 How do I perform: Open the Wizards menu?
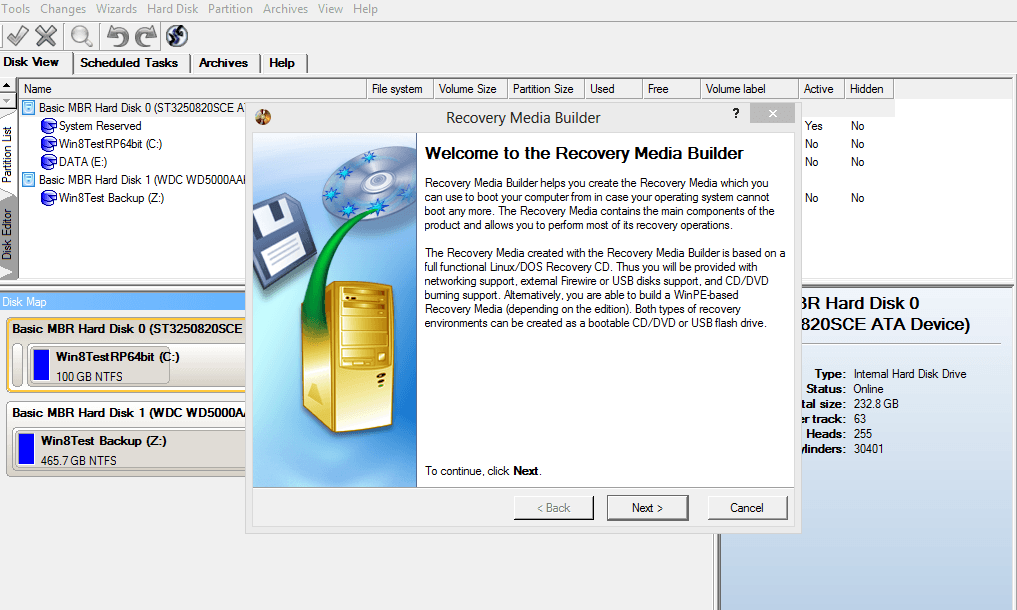[x=117, y=9]
